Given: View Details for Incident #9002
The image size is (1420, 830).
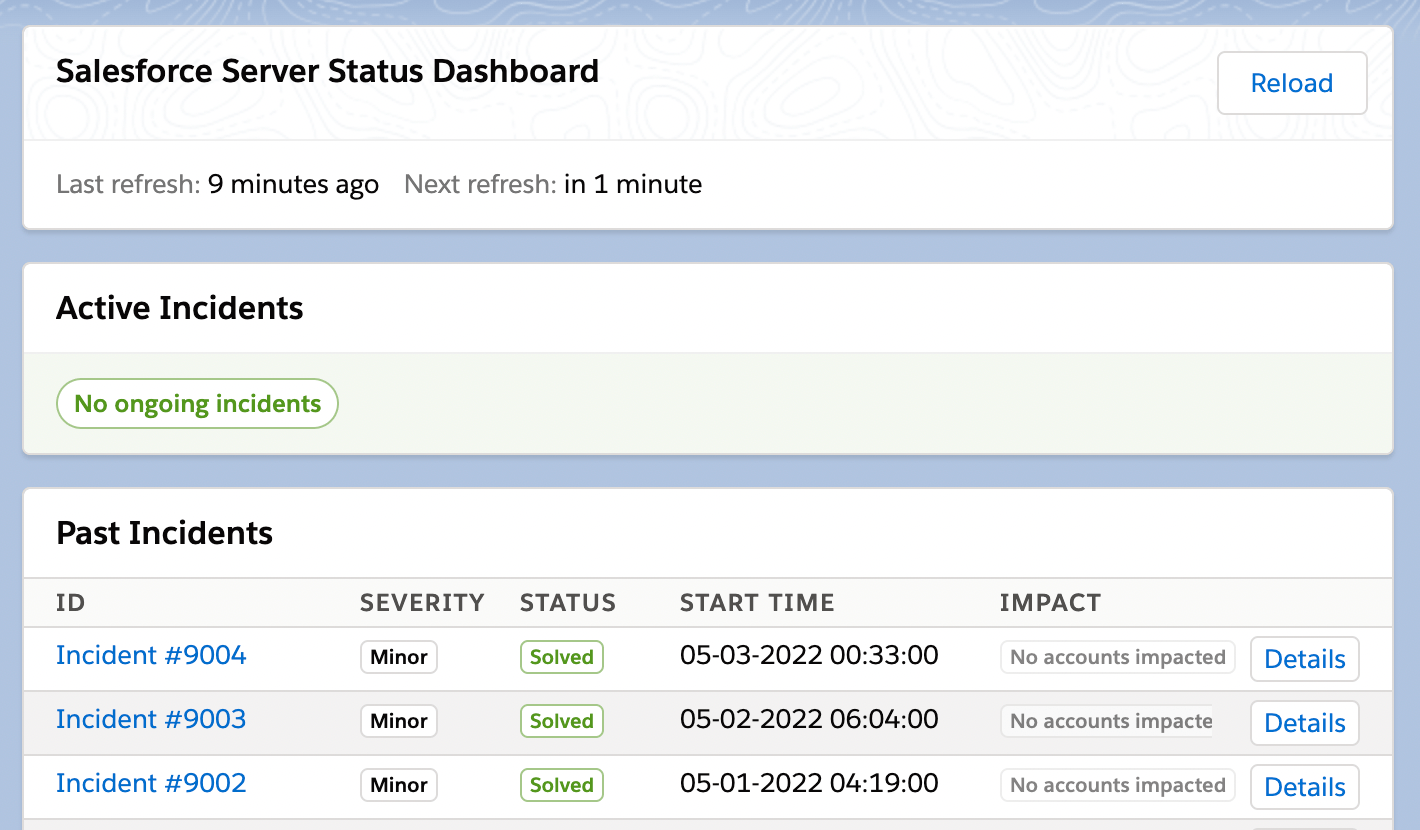Looking at the screenshot, I should (1305, 787).
